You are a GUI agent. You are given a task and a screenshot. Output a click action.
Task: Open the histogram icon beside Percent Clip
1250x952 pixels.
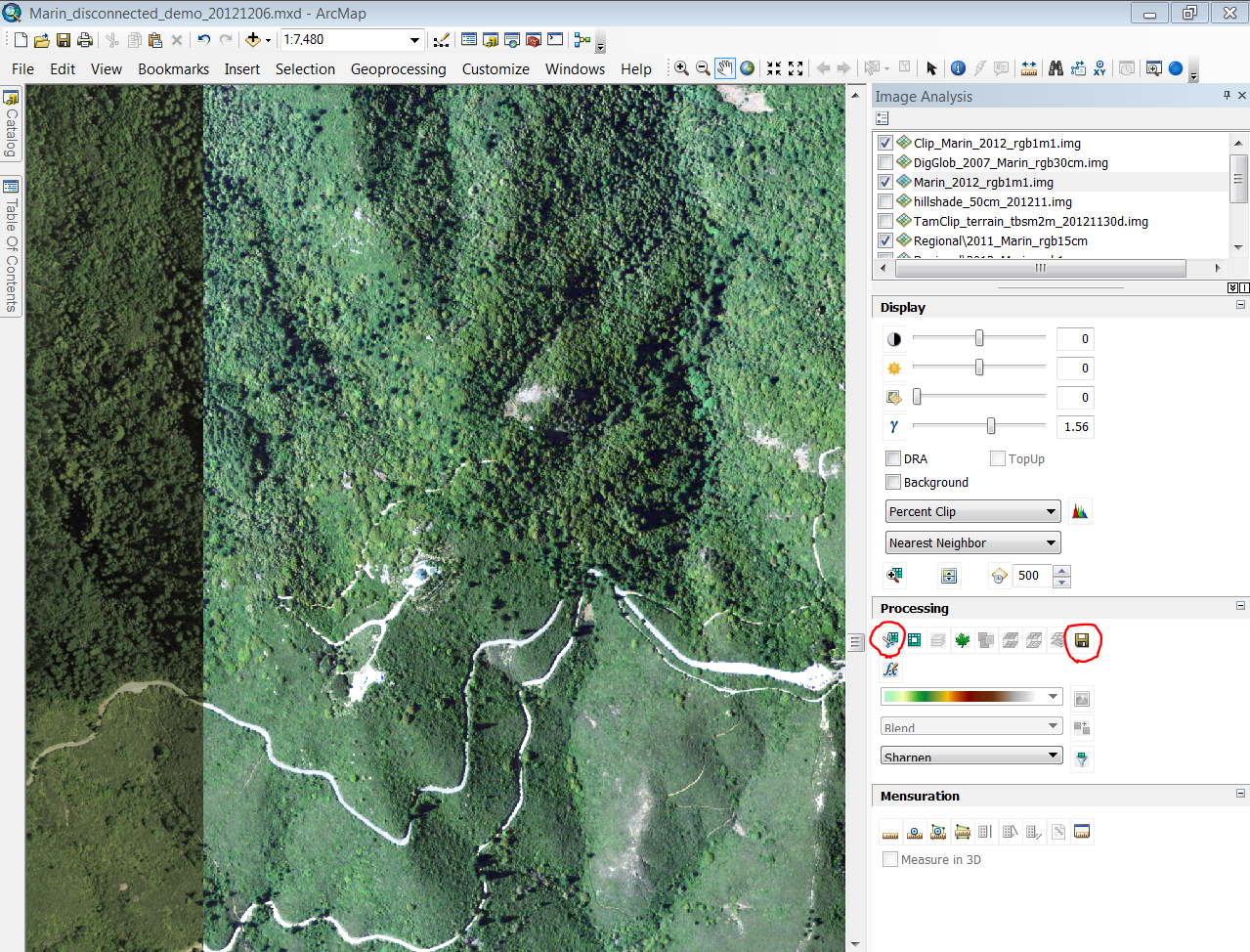tap(1080, 512)
